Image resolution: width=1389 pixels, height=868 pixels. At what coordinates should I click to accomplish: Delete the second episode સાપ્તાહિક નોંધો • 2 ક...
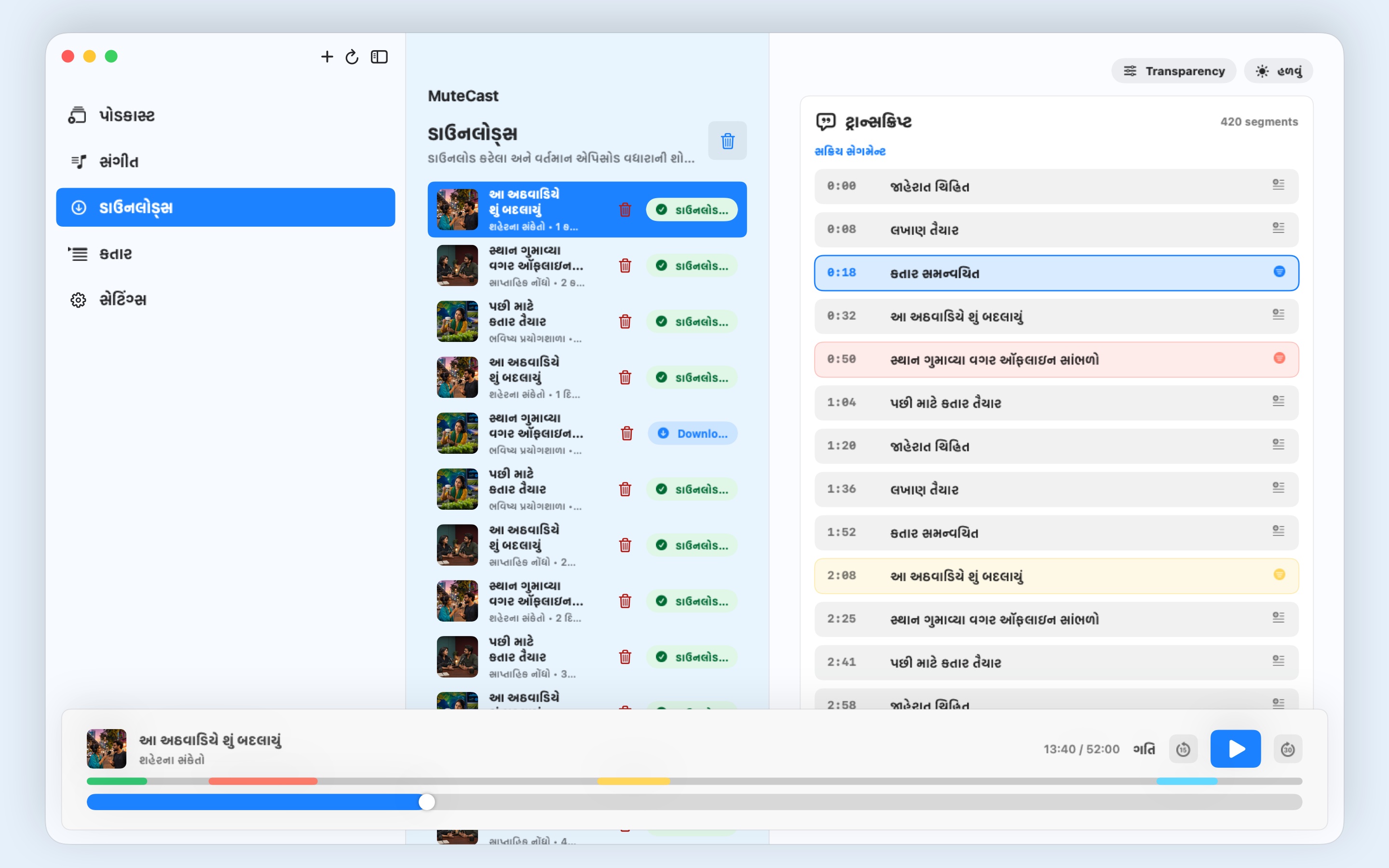625,266
